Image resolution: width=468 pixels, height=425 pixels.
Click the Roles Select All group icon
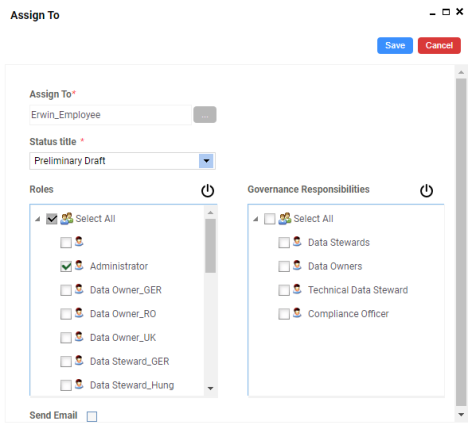67,218
